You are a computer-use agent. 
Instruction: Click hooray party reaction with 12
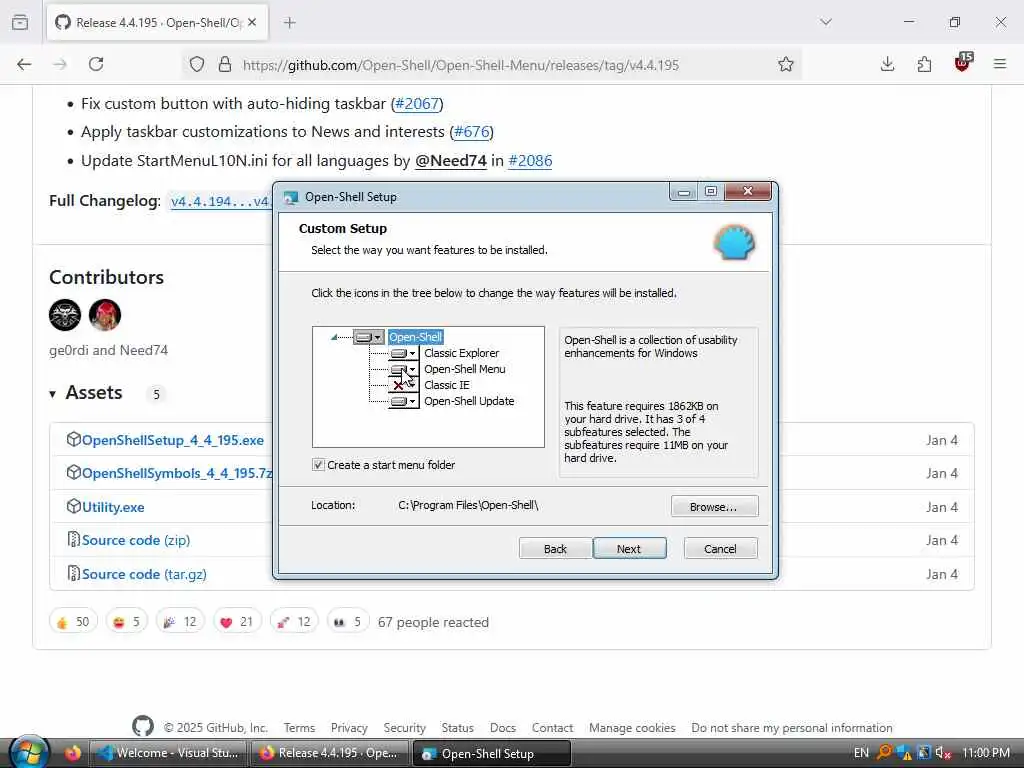tap(180, 622)
